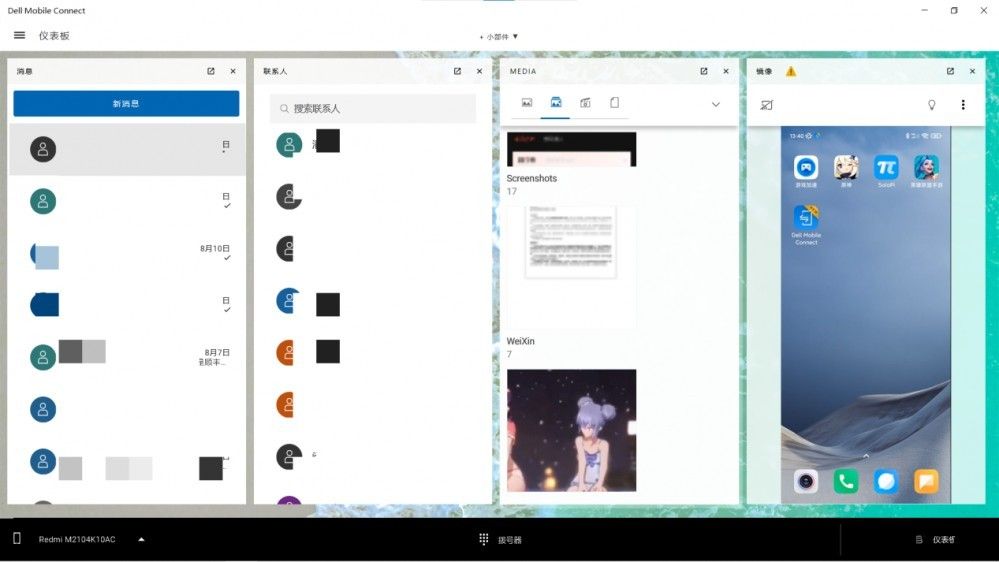Open the first selected message conversation
Screen dimensions: 999x562
127,150
